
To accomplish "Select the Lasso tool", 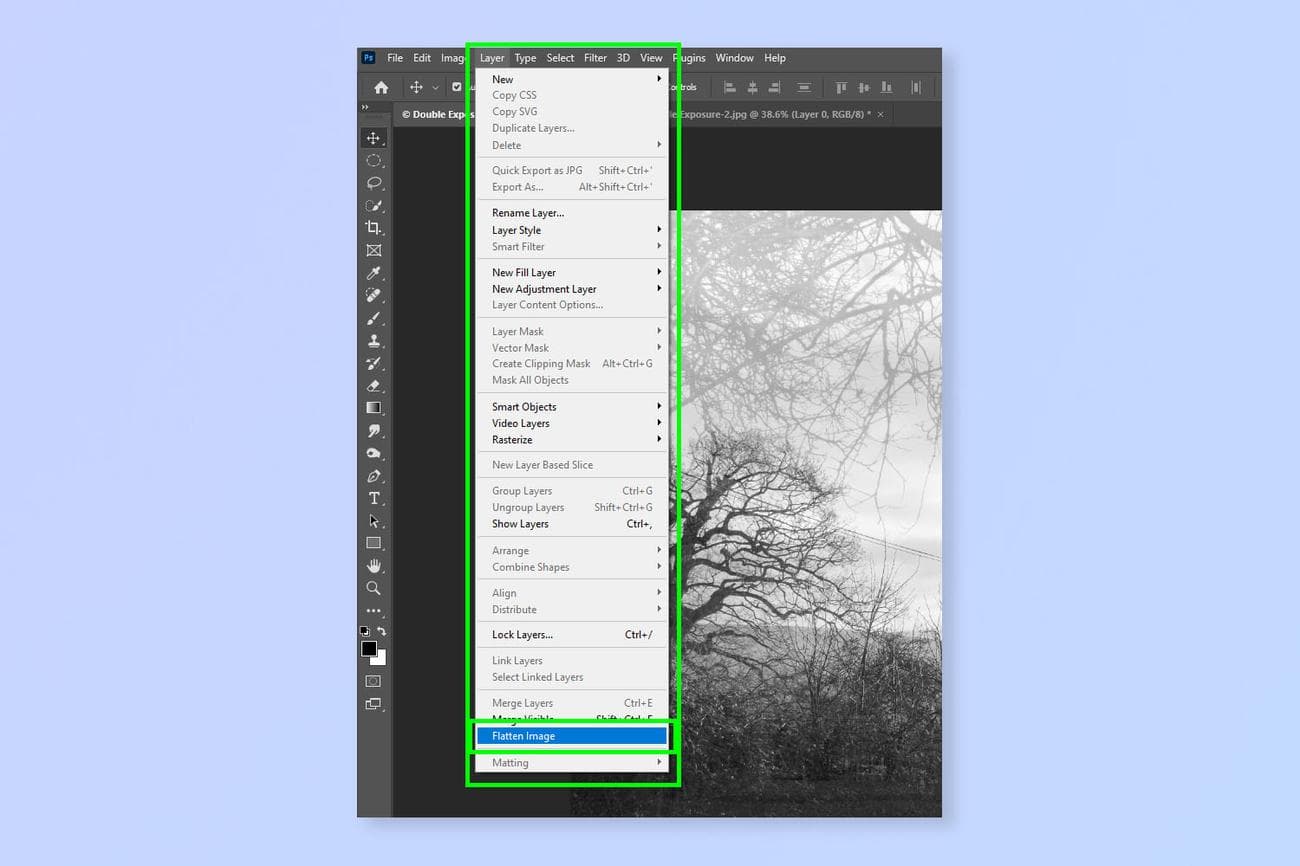I will click(x=374, y=183).
